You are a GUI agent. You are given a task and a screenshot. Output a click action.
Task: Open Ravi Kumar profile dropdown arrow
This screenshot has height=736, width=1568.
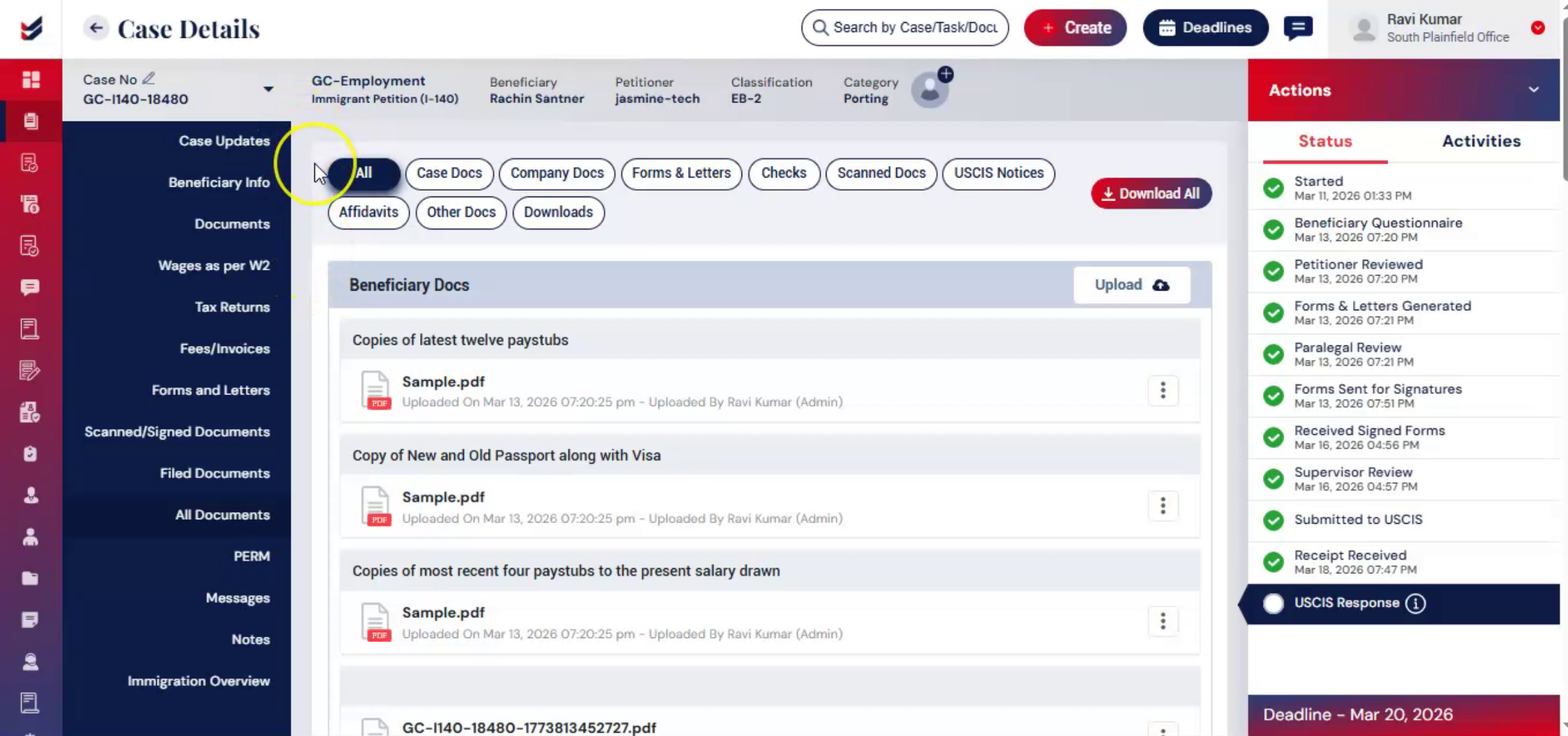1538,27
